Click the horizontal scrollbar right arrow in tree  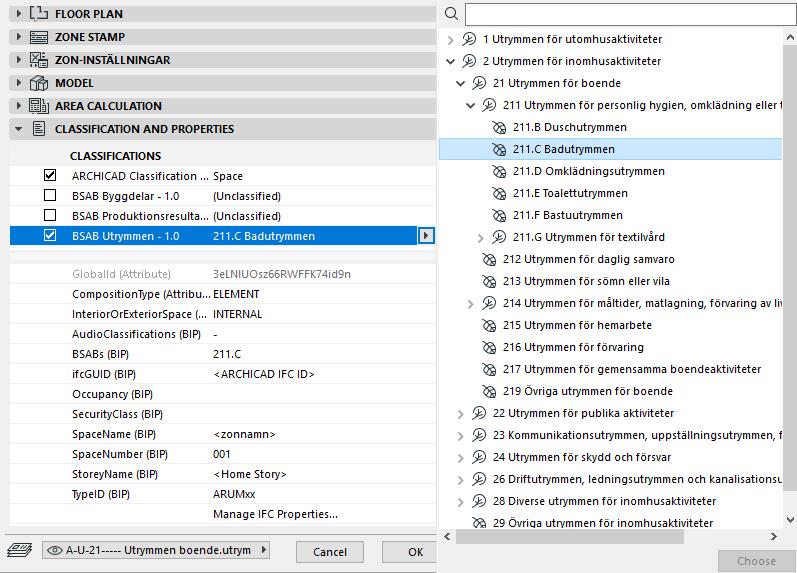(774, 536)
